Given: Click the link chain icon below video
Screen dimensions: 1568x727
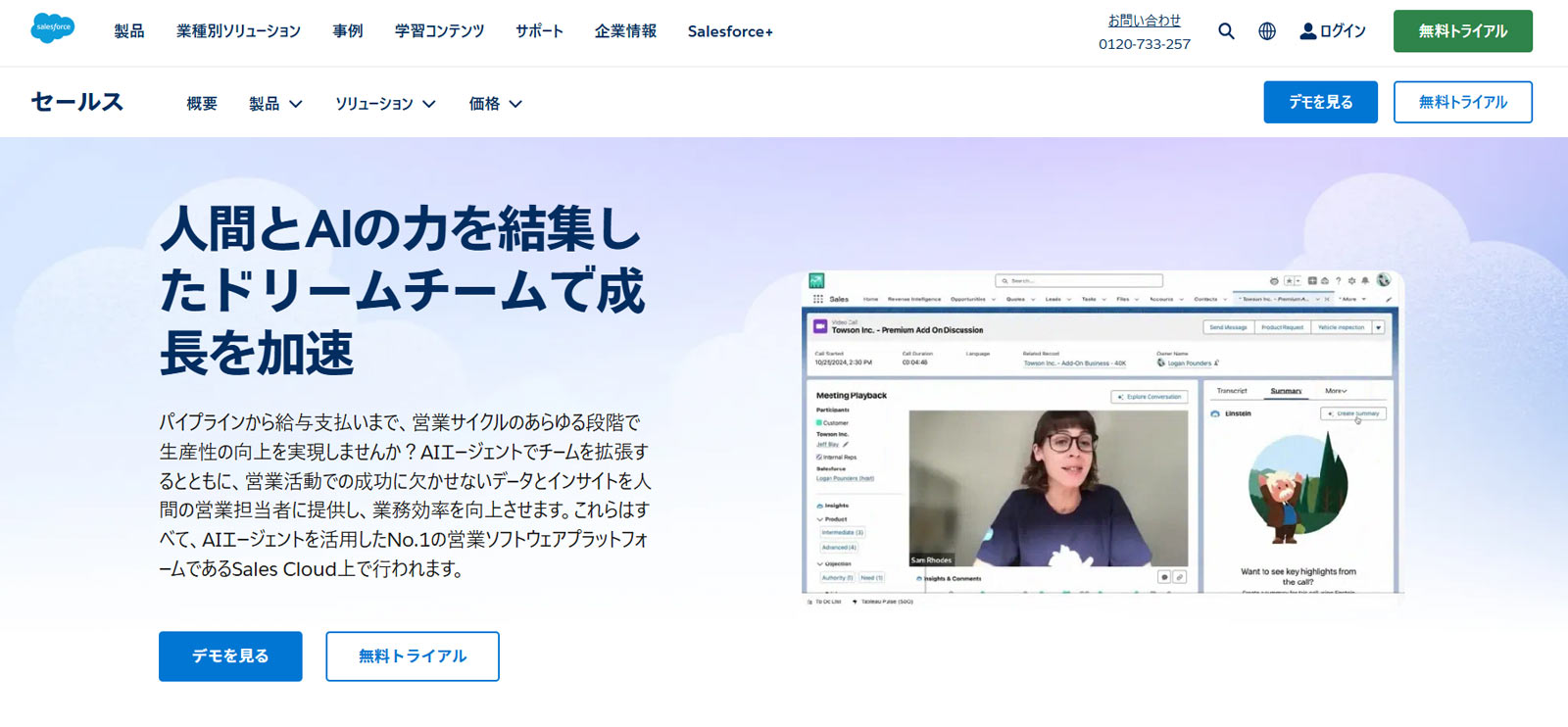Looking at the screenshot, I should 1180,577.
